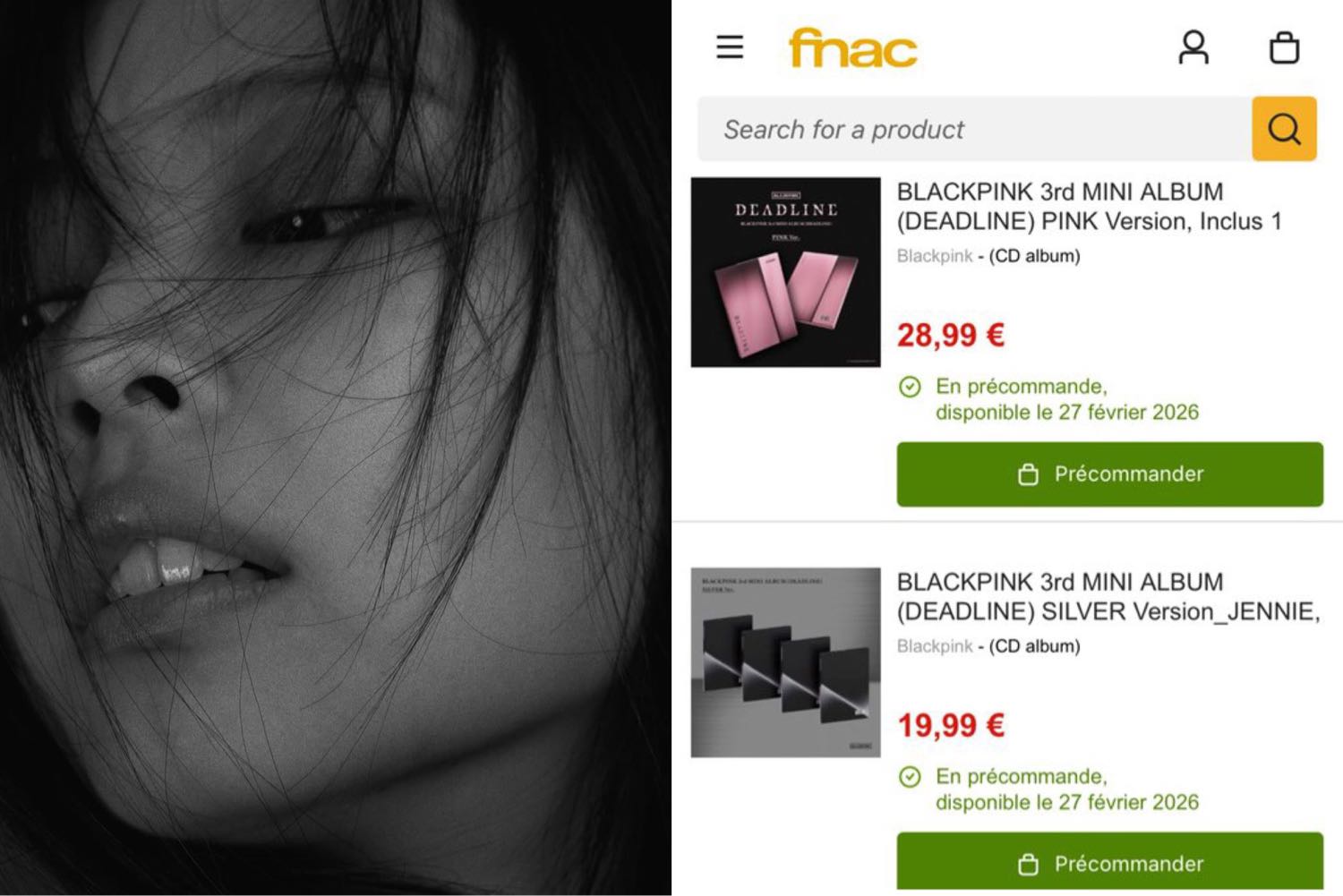Click Blackpink artist link under SILVER Version
This screenshot has width=1343, height=896.
(934, 646)
